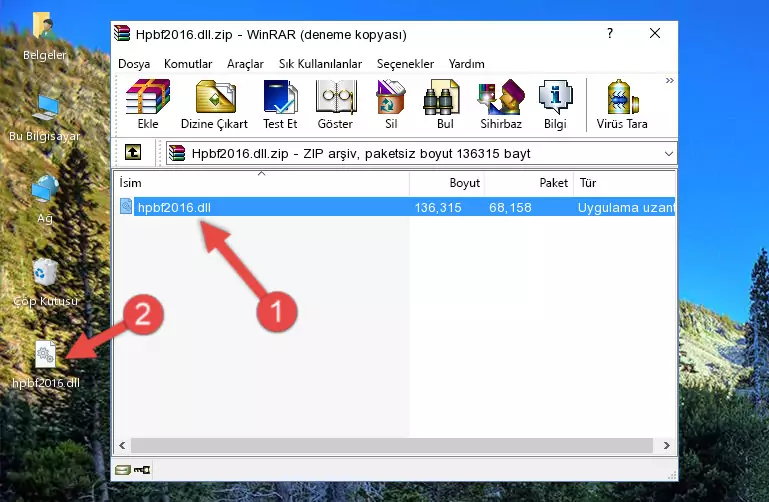Select Bu Bilgisayar desktop icon
The image size is (769, 502).
(44, 118)
